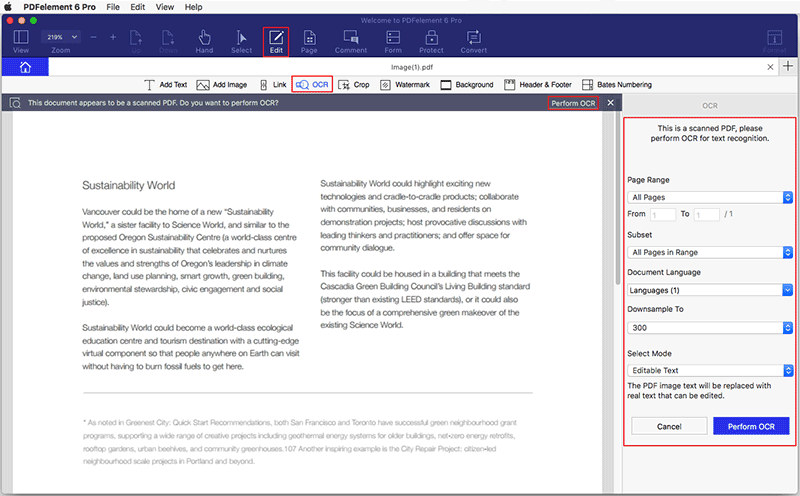Open the Apple menu
This screenshot has height=496, width=800.
coord(8,7)
